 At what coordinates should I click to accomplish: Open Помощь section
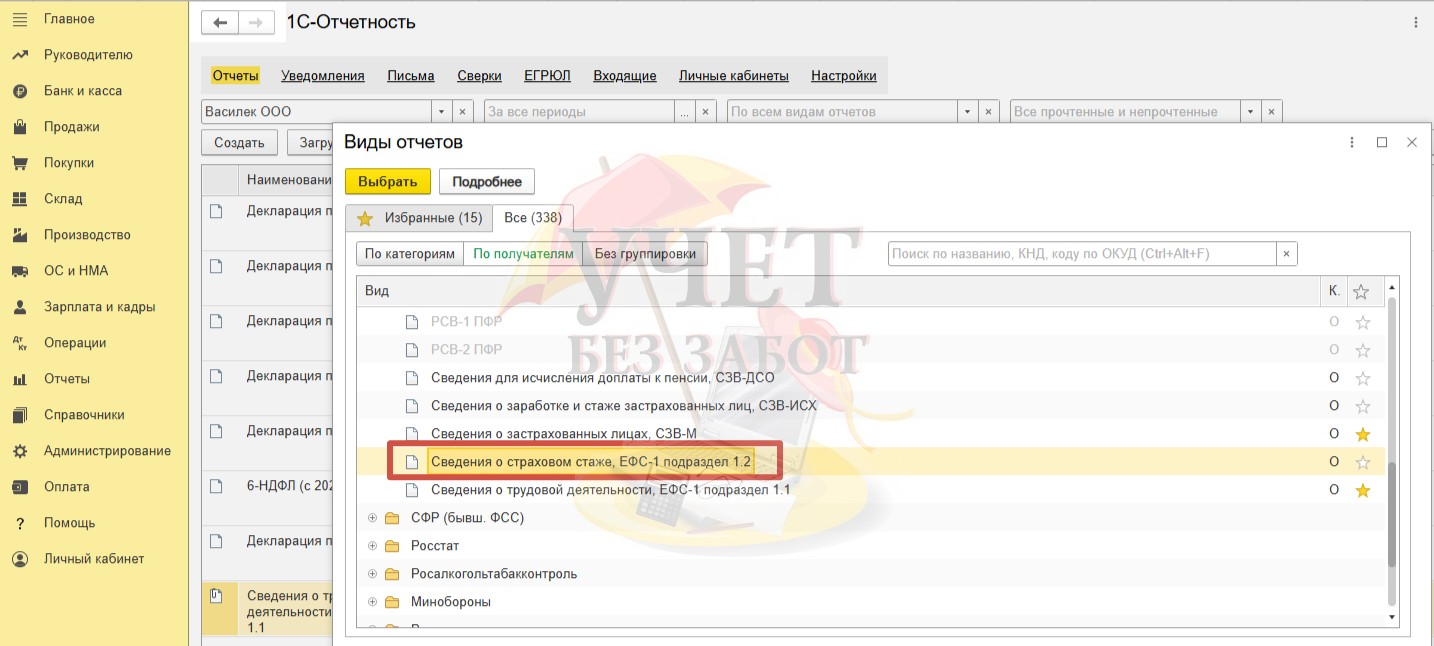pos(70,523)
